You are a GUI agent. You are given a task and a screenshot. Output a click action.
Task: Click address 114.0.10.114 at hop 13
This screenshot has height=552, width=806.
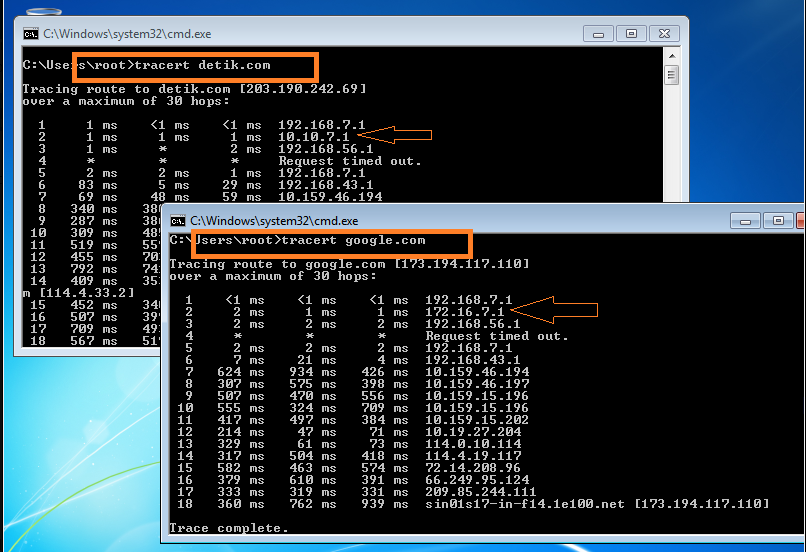click(x=473, y=444)
